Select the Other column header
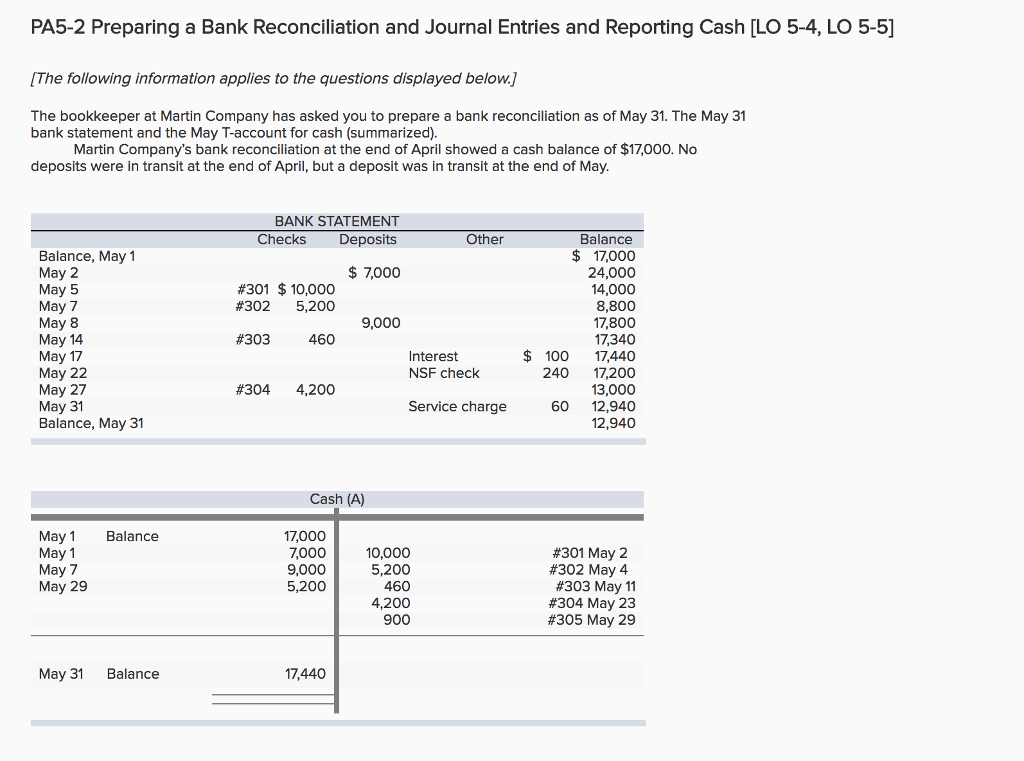 click(x=485, y=239)
